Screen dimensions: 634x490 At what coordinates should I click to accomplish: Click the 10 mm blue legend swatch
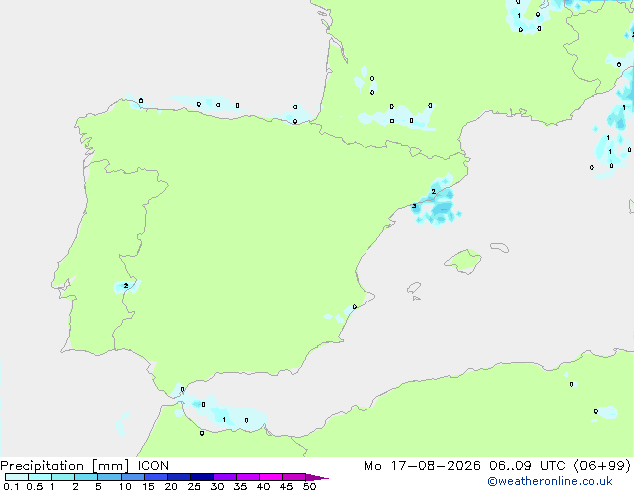click(133, 477)
